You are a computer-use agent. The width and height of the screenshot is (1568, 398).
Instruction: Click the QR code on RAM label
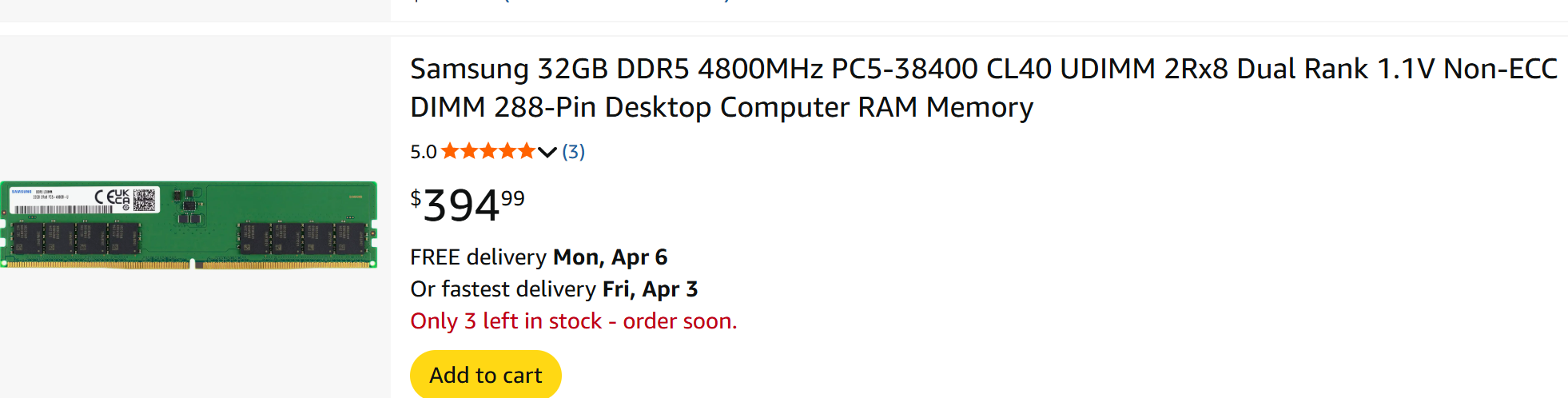pyautogui.click(x=145, y=200)
